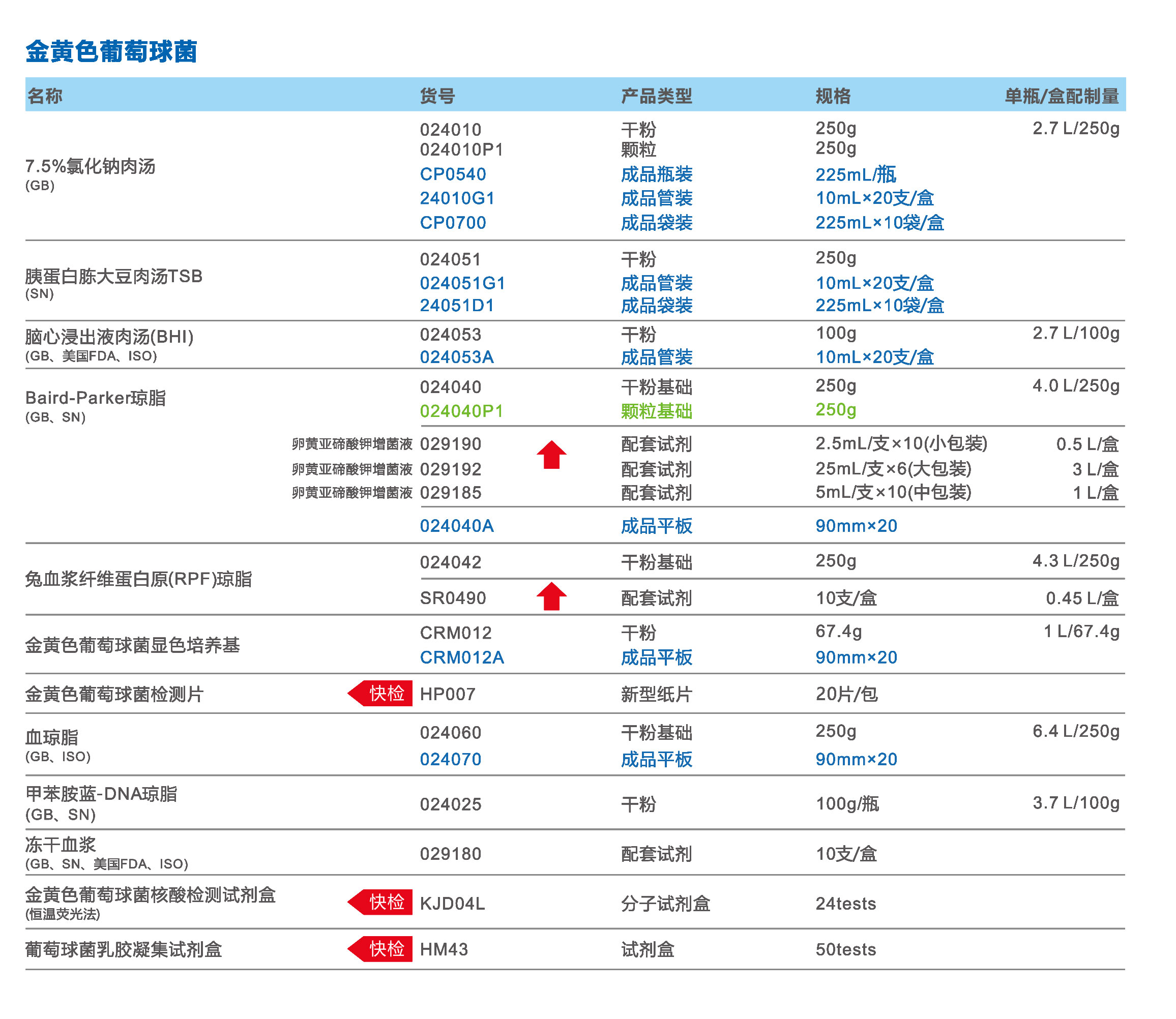This screenshot has width=1176, height=1019.
Task: Select product code 029180
Action: click(451, 854)
